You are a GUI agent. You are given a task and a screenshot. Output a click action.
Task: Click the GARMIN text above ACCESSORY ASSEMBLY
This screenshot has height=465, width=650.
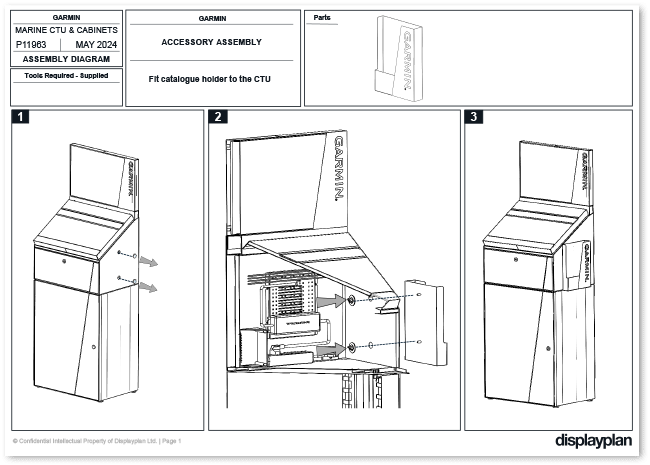tap(212, 19)
